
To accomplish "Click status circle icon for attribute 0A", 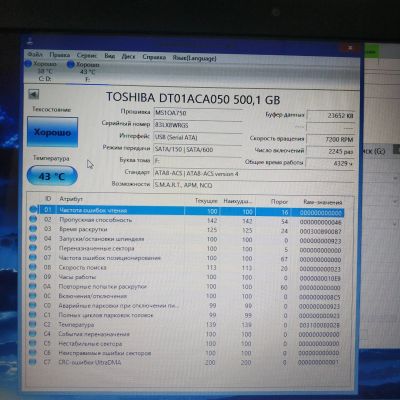I will [33, 286].
